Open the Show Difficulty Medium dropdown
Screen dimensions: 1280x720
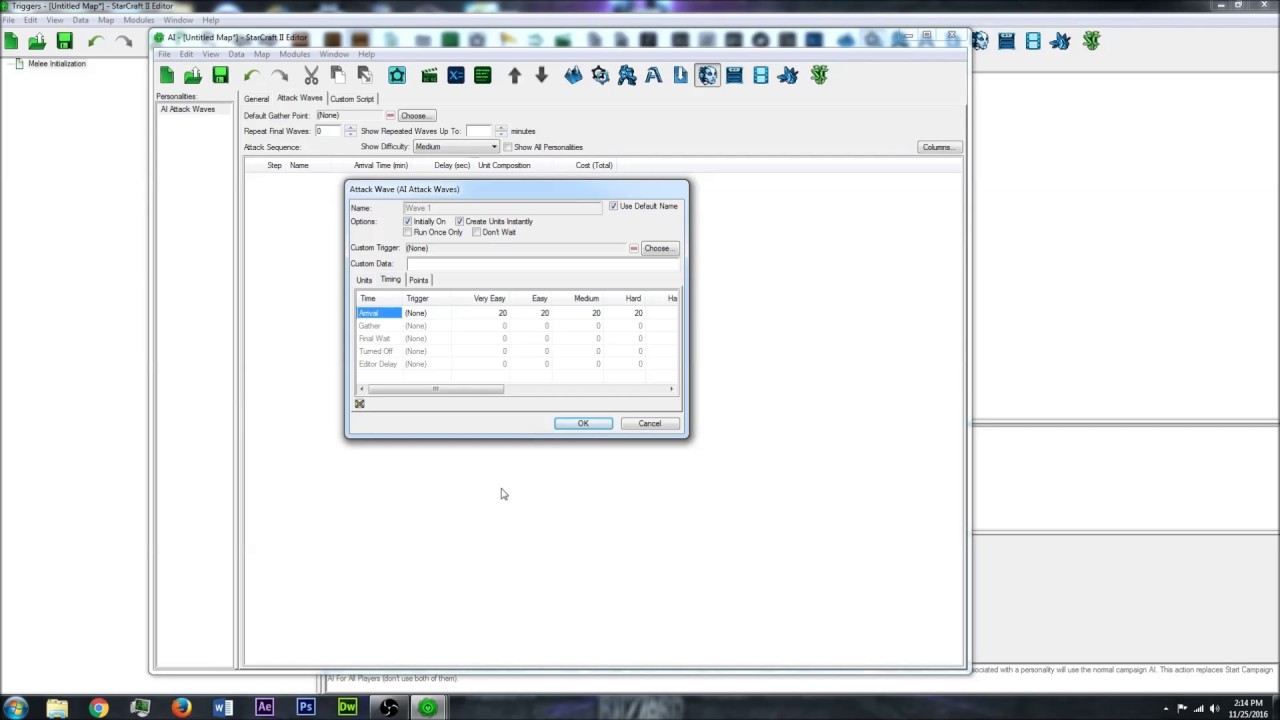(x=456, y=147)
